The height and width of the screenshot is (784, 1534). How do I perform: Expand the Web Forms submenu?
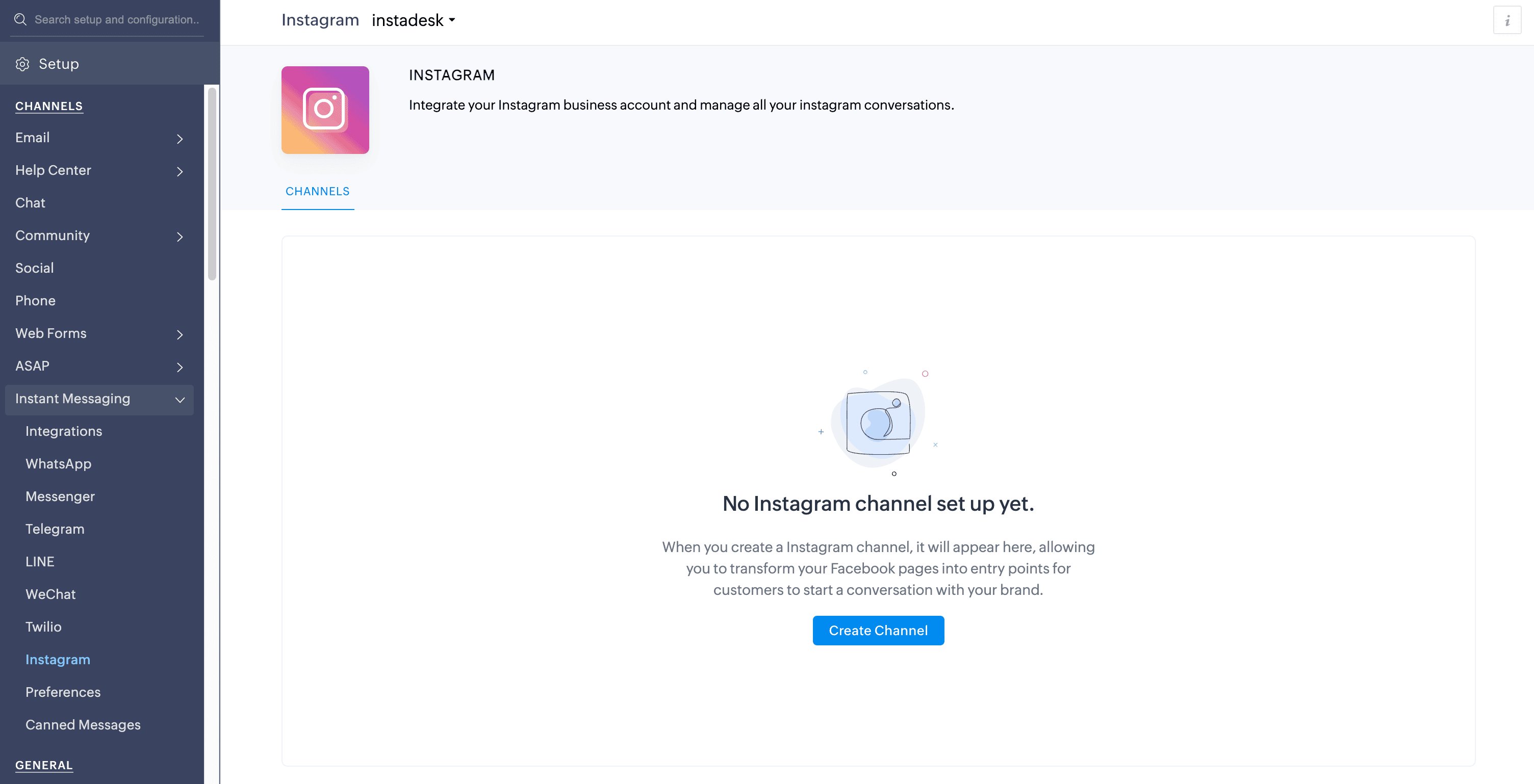pyautogui.click(x=179, y=334)
